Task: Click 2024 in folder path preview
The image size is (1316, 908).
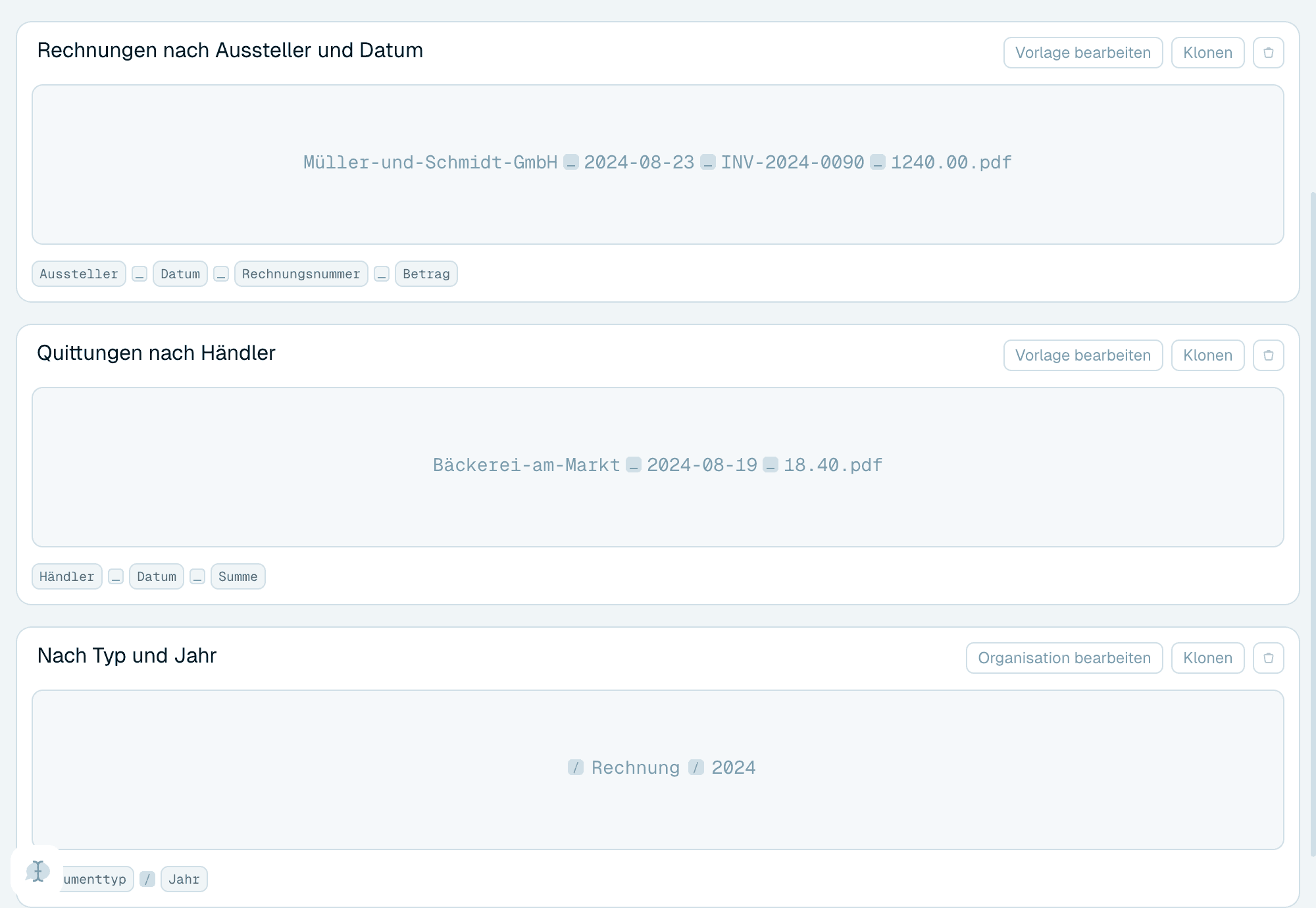Action: [734, 768]
